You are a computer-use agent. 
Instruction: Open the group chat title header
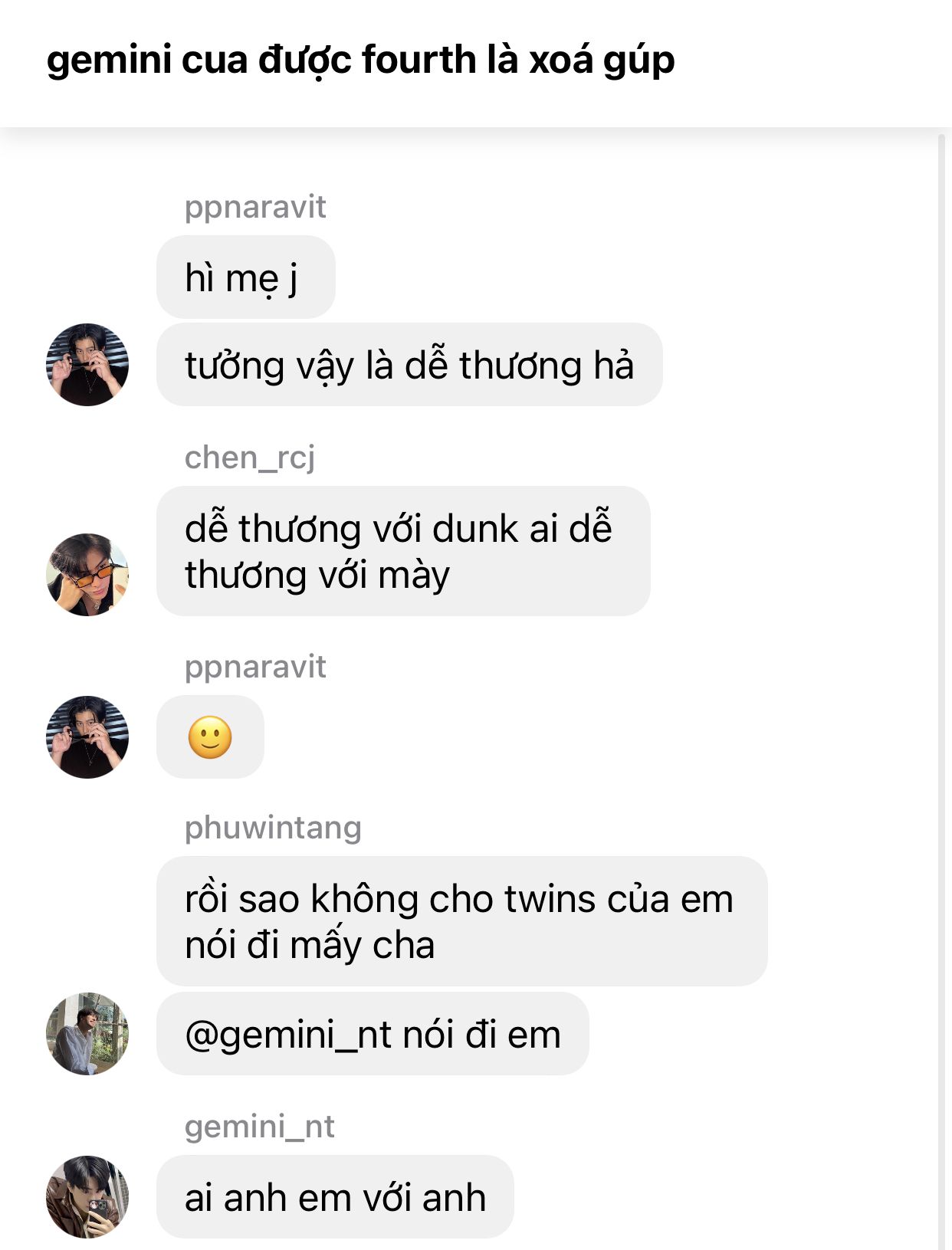click(x=360, y=61)
